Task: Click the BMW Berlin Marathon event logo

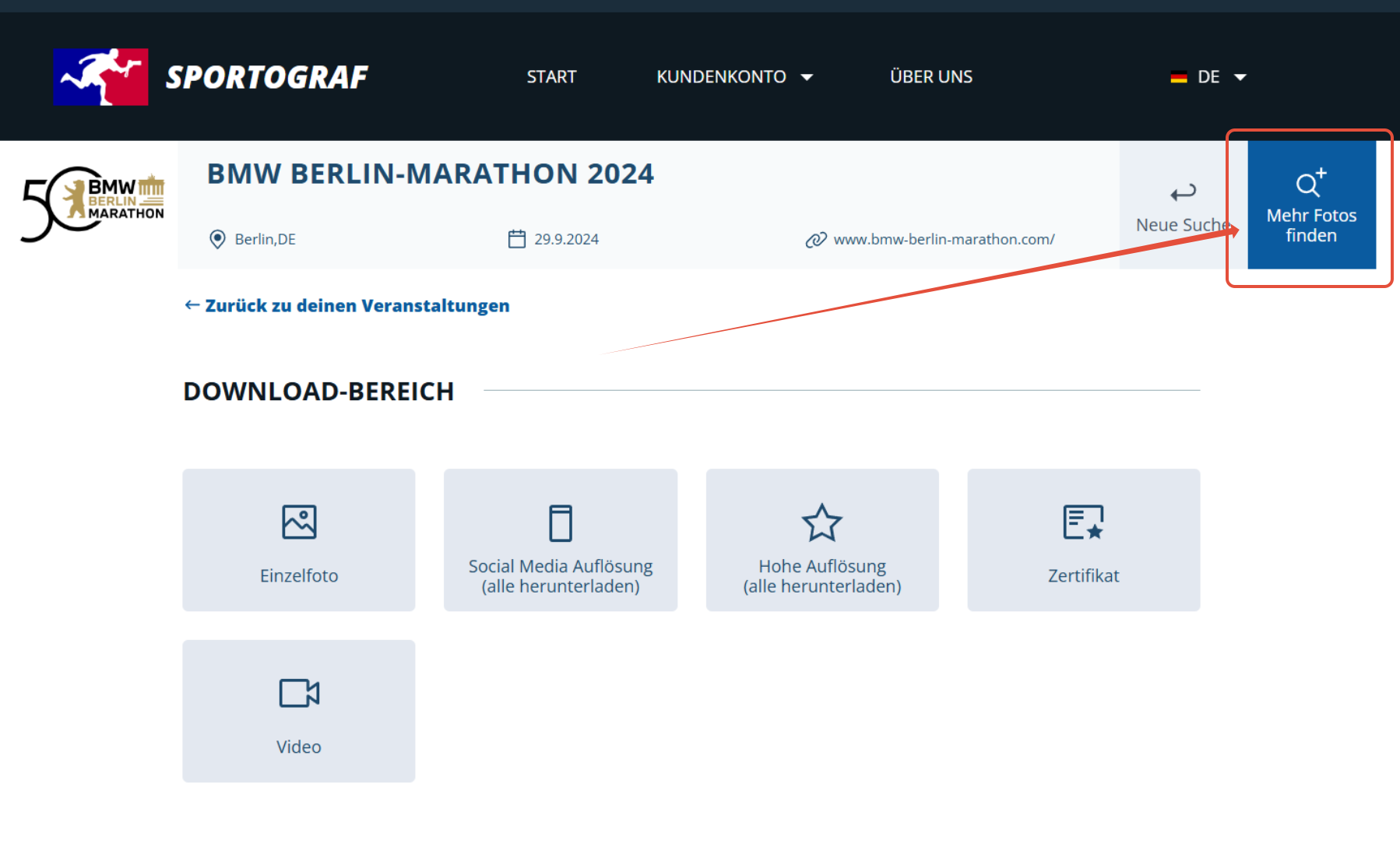Action: click(93, 204)
